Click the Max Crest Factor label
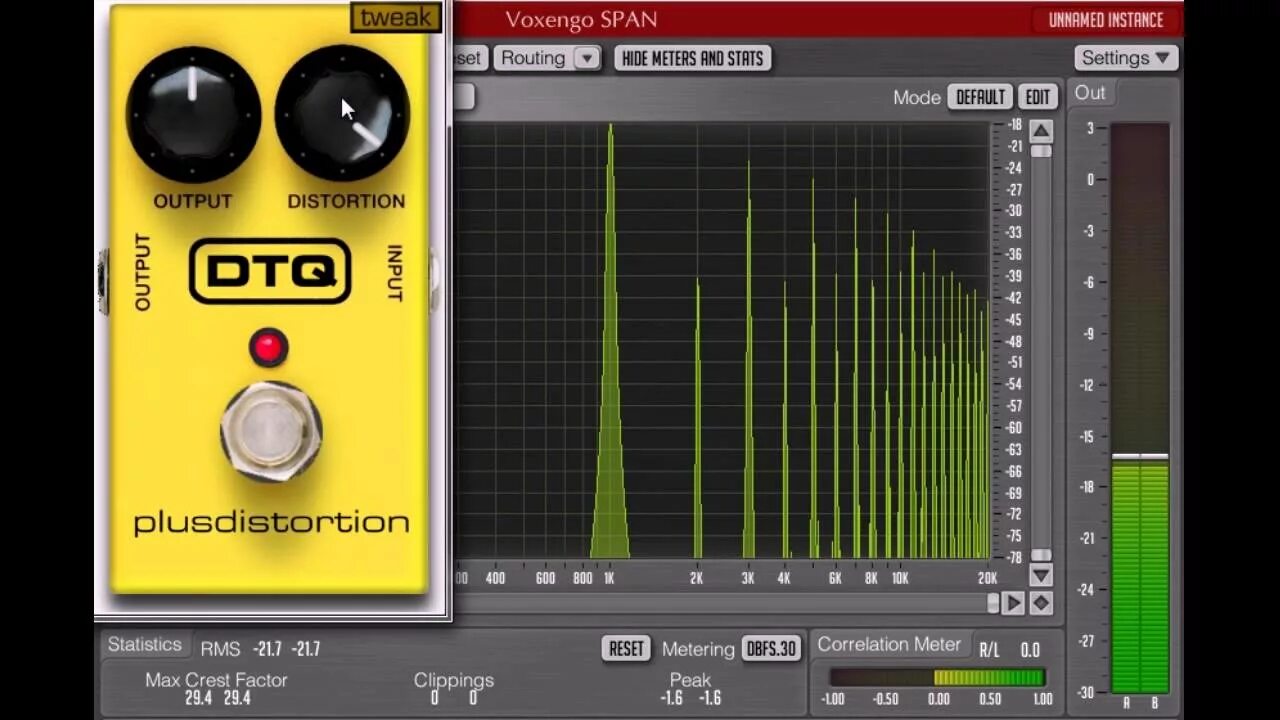This screenshot has width=1280, height=720. pyautogui.click(x=216, y=680)
